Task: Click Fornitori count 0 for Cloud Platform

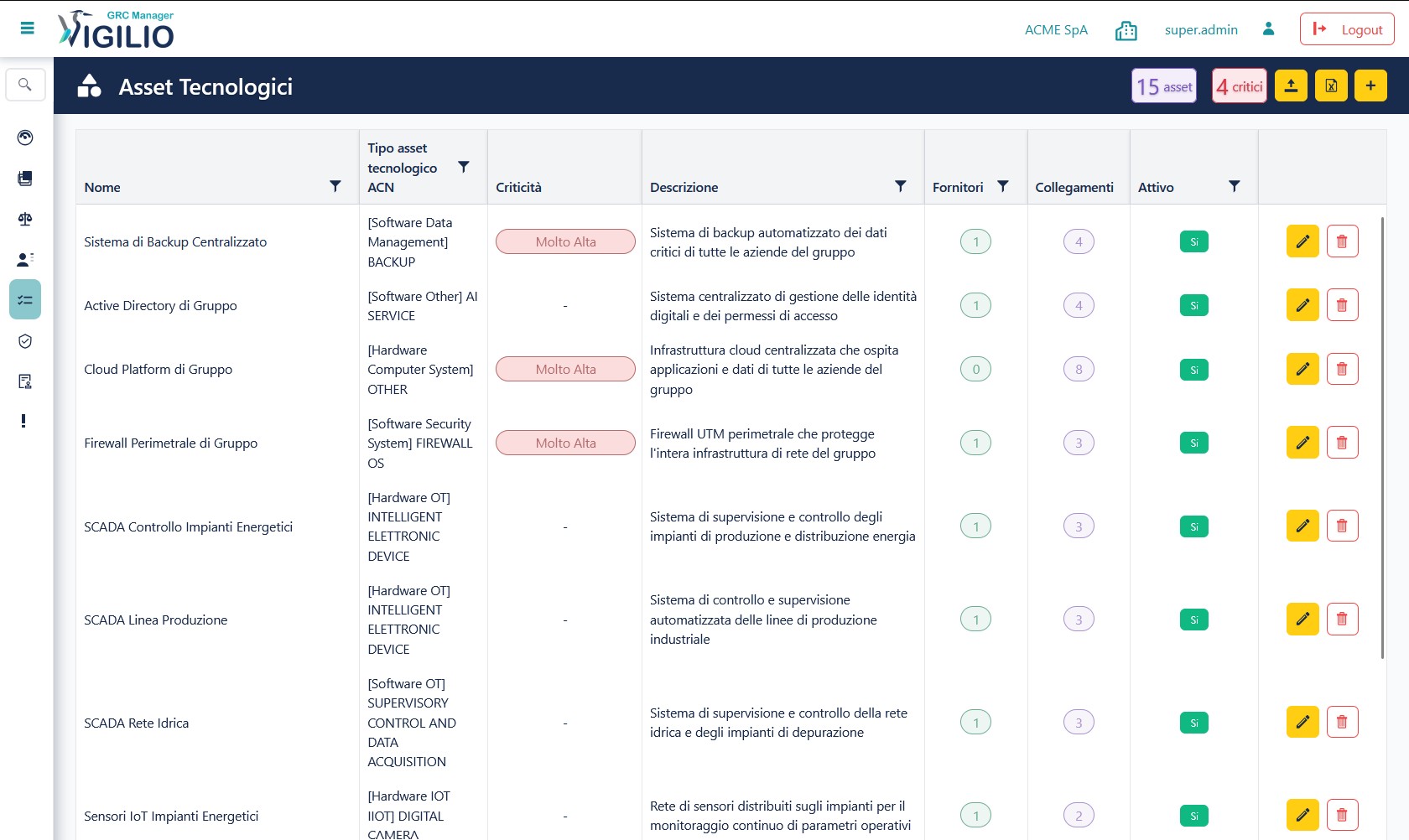Action: 975,369
